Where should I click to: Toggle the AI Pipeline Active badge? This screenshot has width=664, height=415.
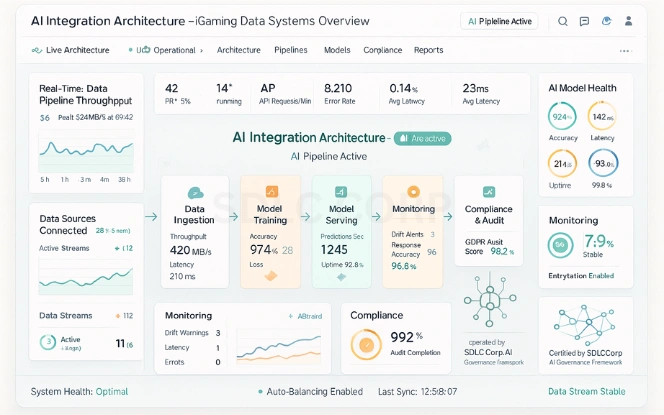tap(500, 21)
